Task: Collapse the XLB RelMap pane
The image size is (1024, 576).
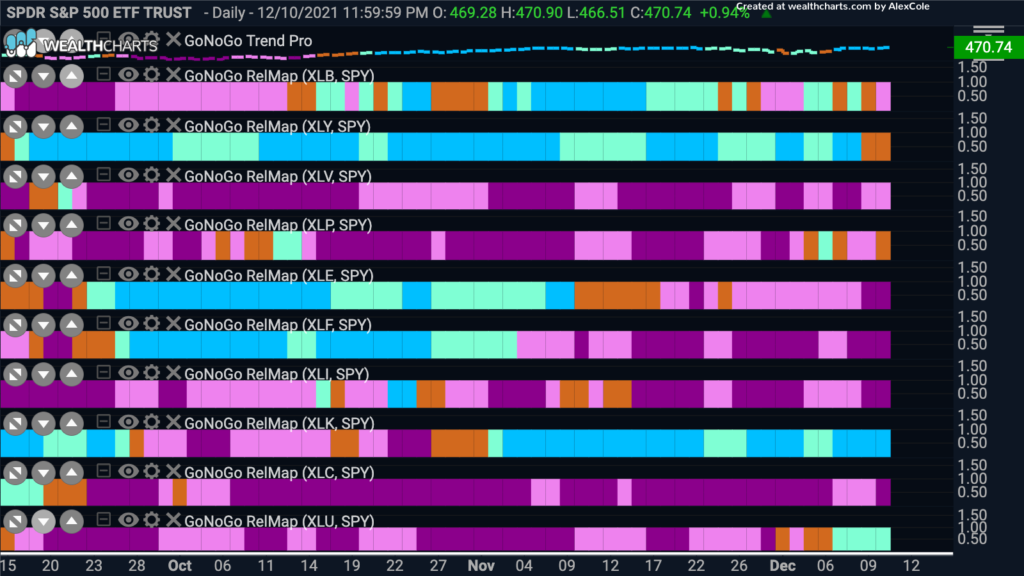Action: click(103, 74)
